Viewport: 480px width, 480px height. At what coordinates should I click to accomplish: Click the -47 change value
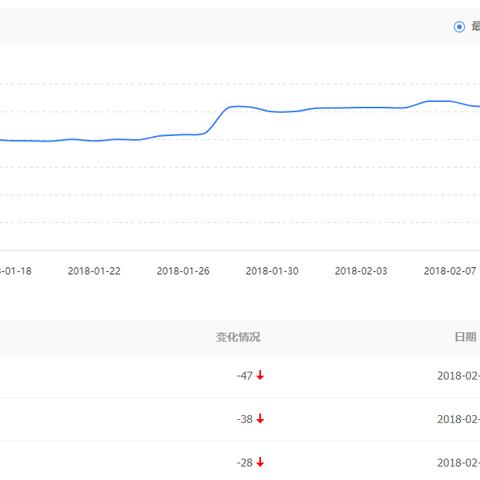pyautogui.click(x=245, y=376)
